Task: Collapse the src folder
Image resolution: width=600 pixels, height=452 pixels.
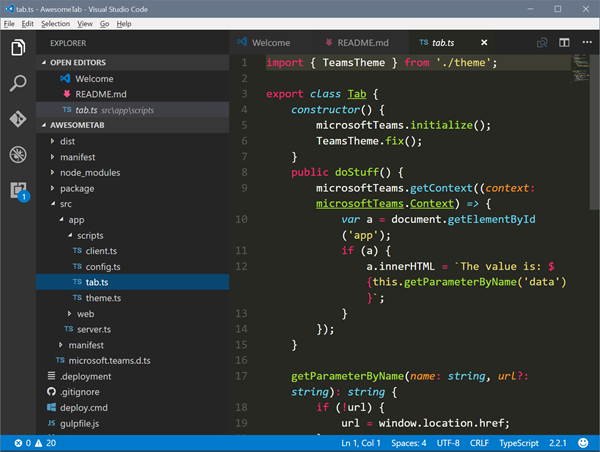Action: click(53, 204)
